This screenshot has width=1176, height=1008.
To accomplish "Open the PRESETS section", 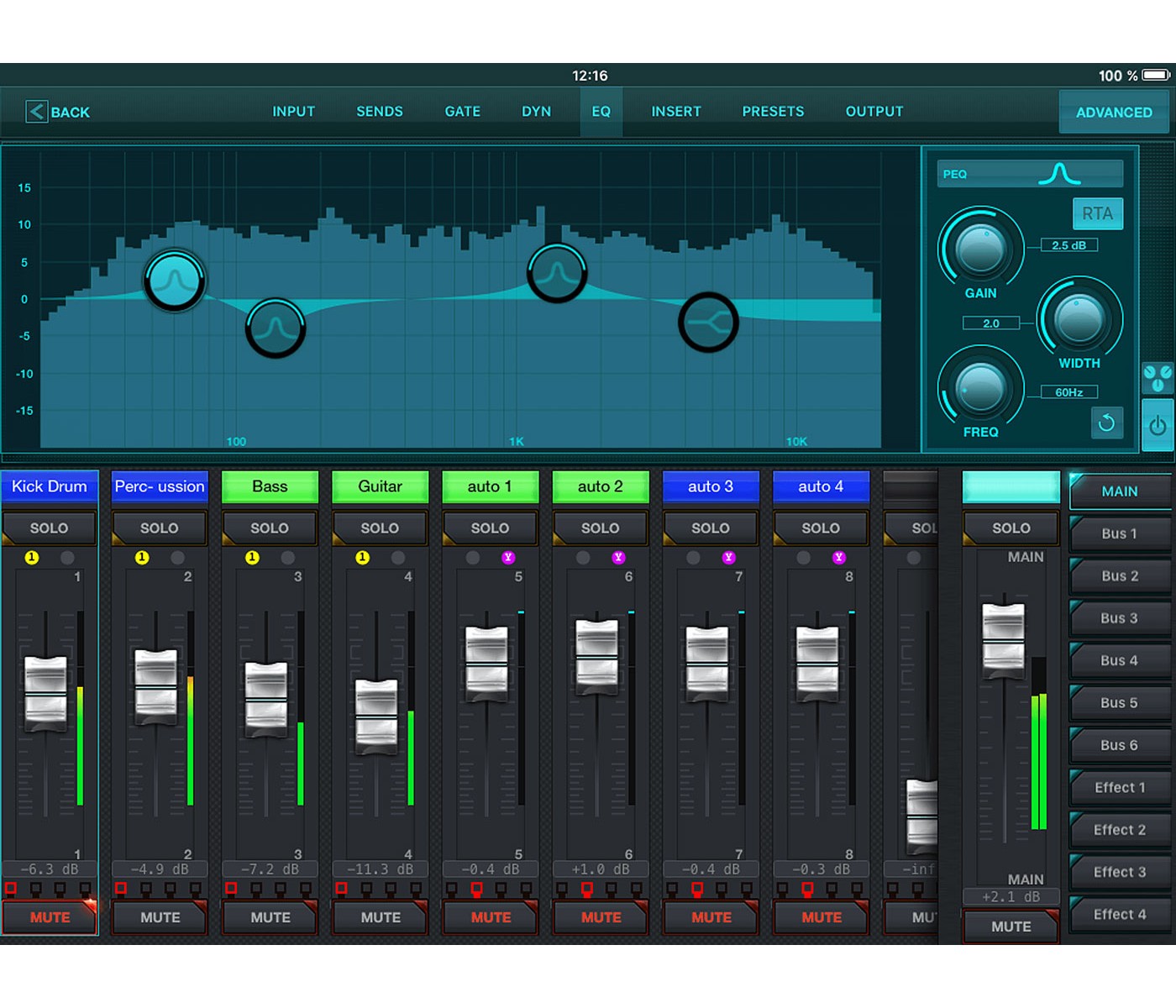I will (x=773, y=112).
